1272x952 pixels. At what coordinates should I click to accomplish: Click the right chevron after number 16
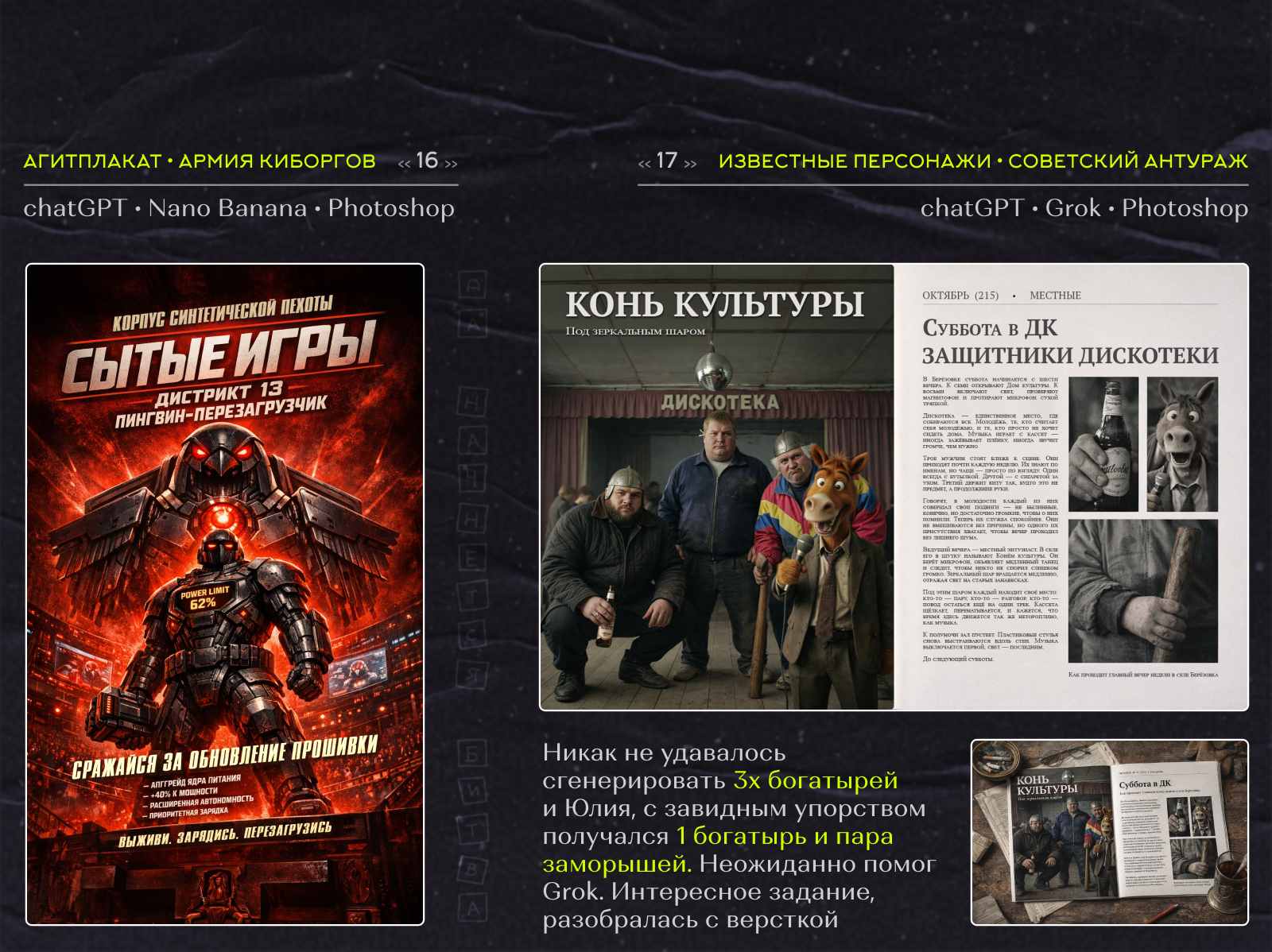451,164
